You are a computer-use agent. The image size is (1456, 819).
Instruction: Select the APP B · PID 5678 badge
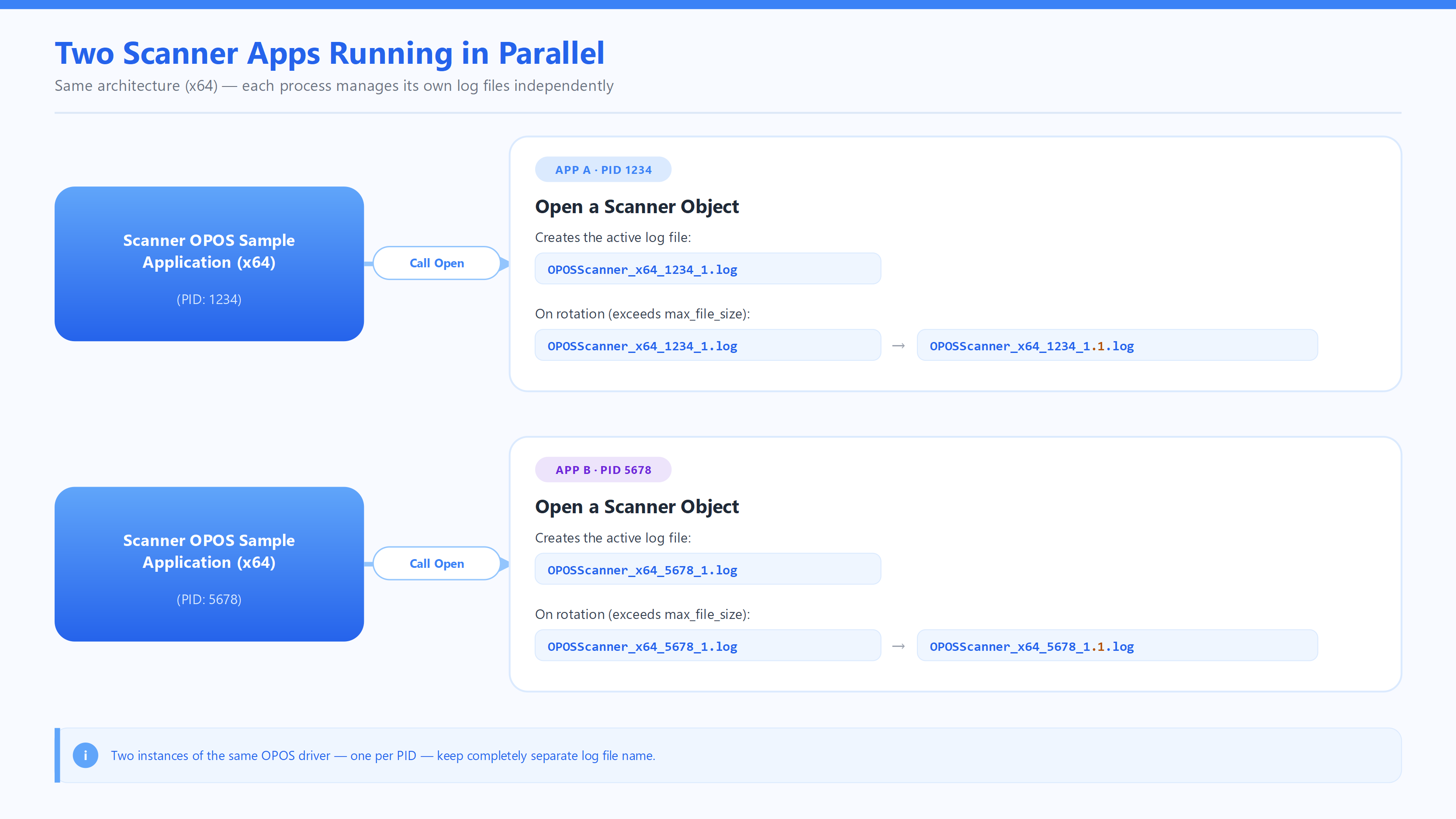603,470
